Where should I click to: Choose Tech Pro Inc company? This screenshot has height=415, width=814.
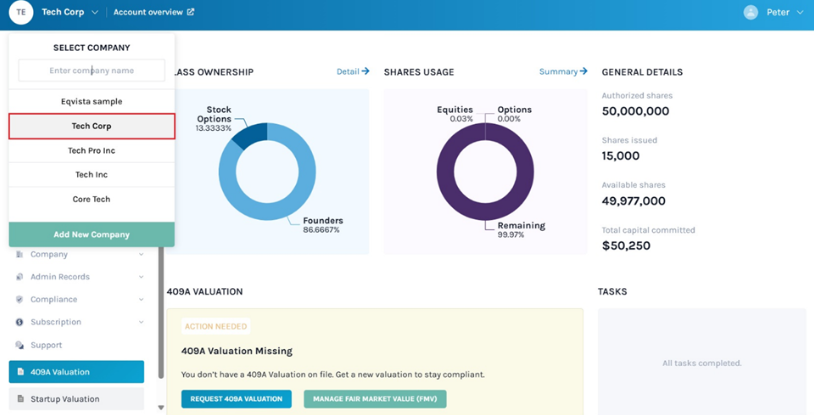(x=92, y=151)
